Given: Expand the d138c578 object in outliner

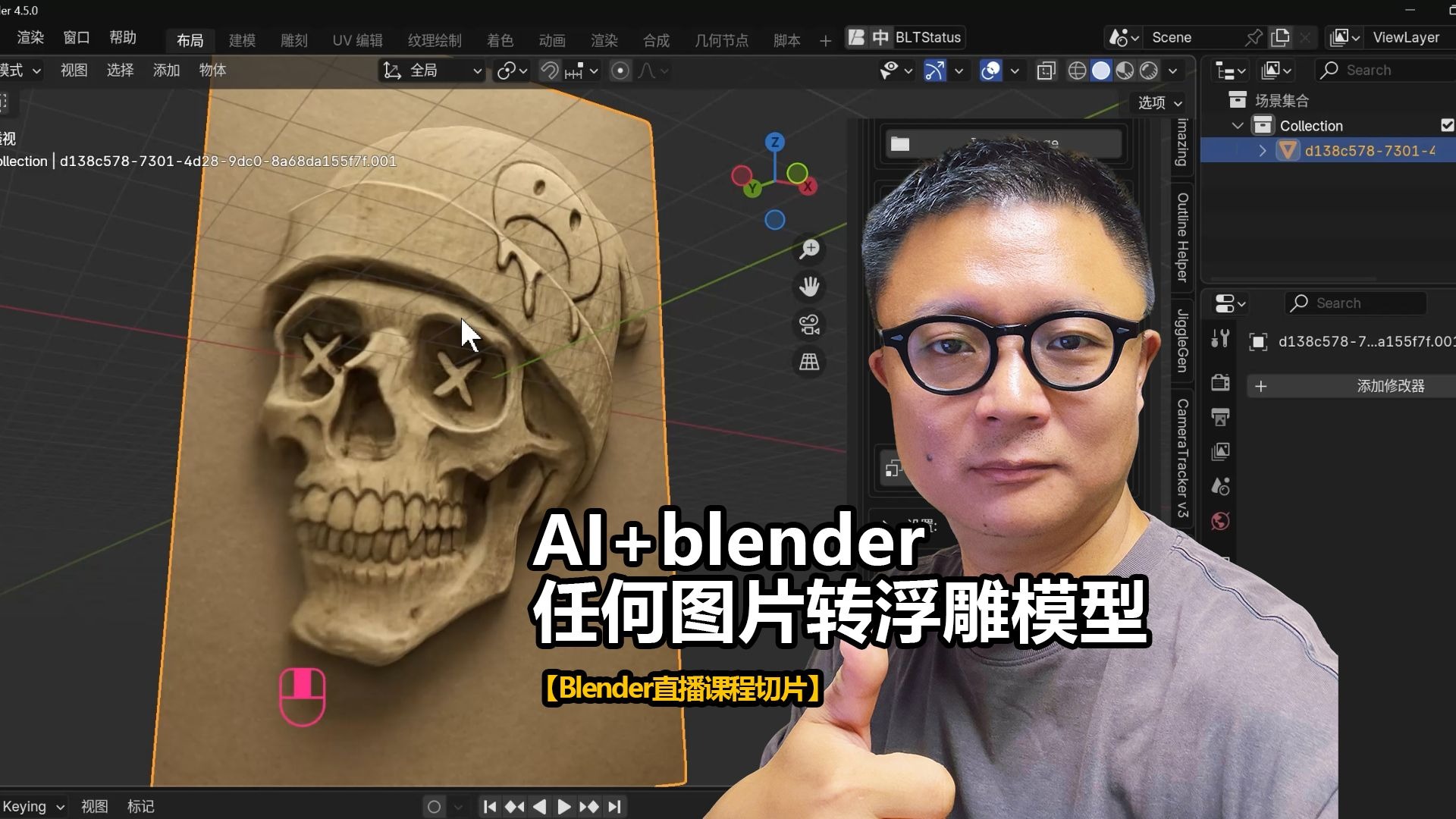Looking at the screenshot, I should 1263,151.
